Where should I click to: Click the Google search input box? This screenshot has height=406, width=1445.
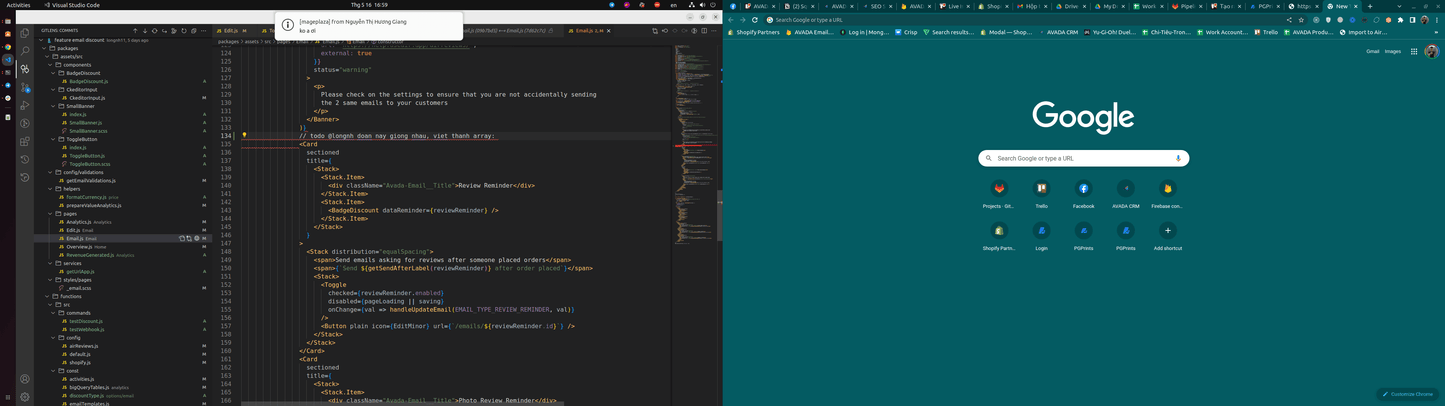click(1083, 158)
